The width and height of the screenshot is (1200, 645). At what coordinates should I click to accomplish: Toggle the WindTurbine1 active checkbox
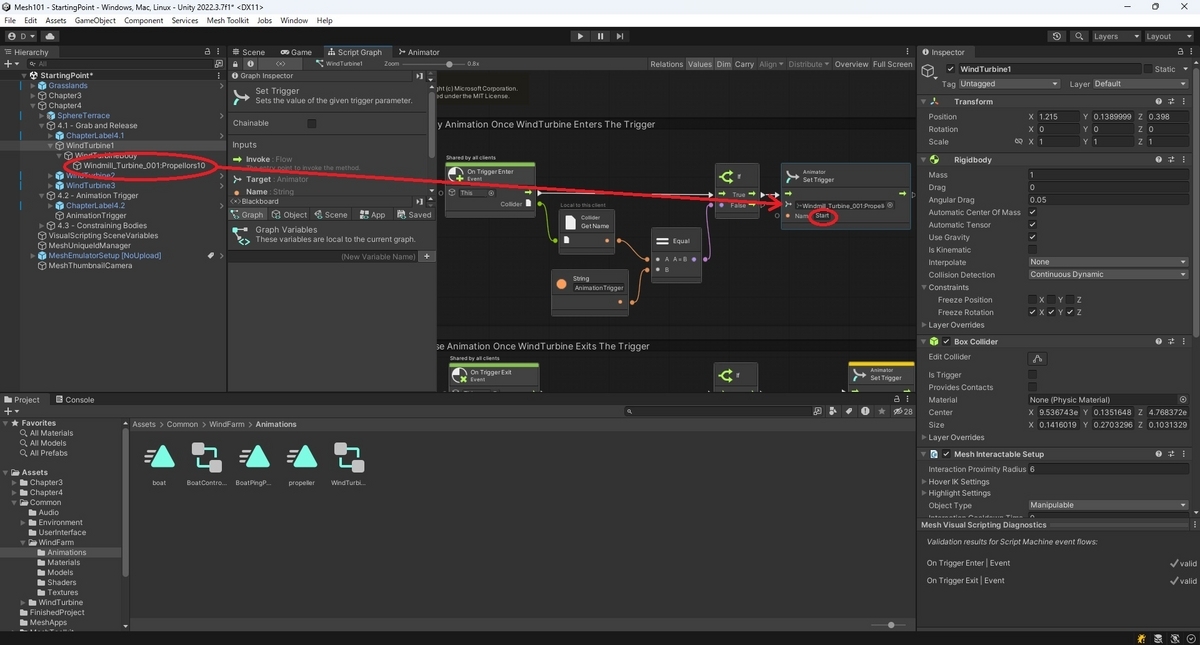[x=951, y=69]
